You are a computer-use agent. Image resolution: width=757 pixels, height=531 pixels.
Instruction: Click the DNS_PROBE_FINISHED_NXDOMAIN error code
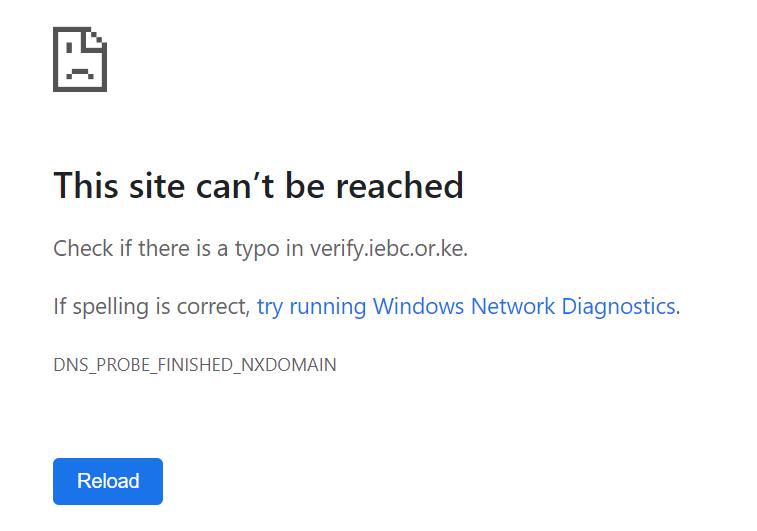pos(194,365)
